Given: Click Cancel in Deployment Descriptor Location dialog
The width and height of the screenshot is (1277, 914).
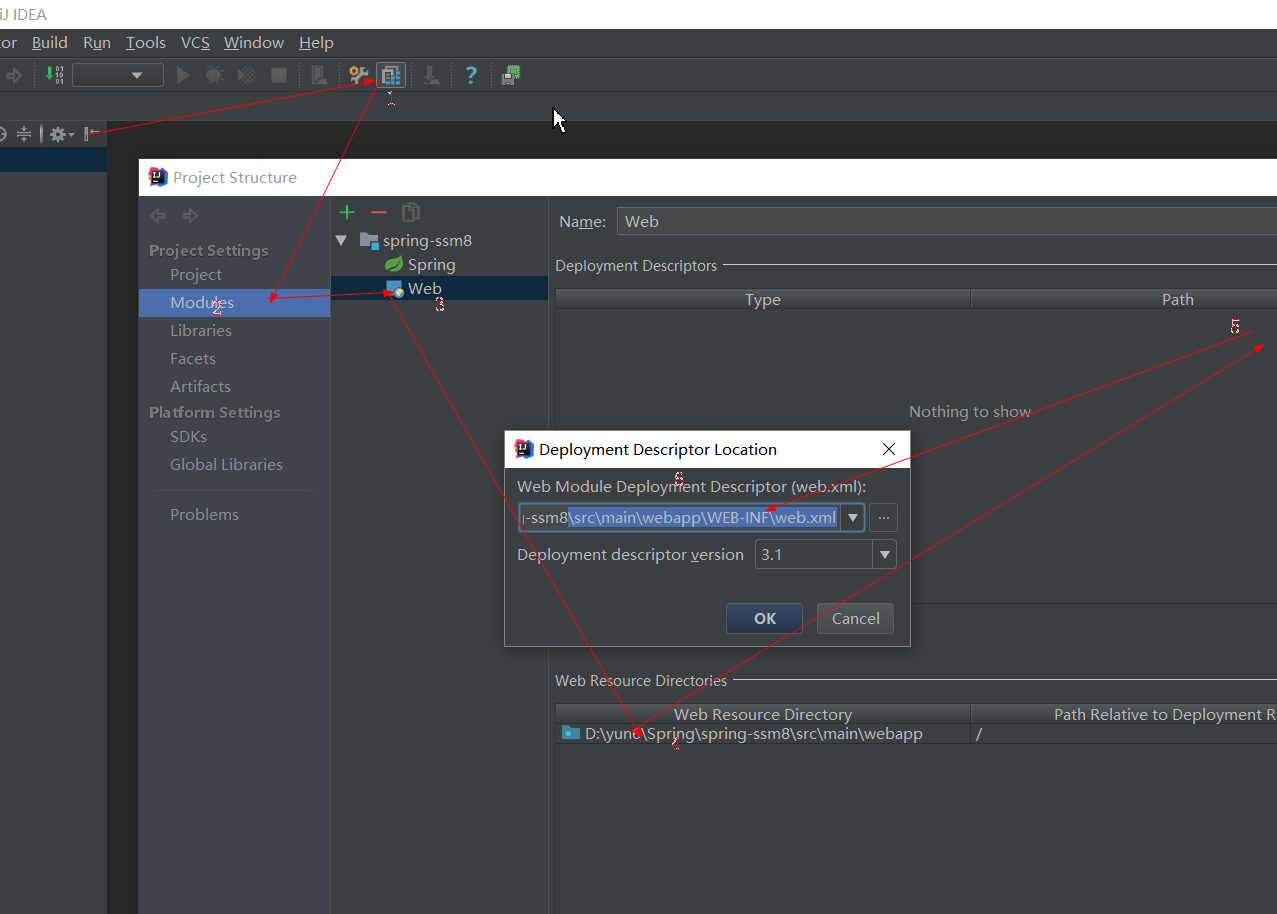Looking at the screenshot, I should (855, 618).
